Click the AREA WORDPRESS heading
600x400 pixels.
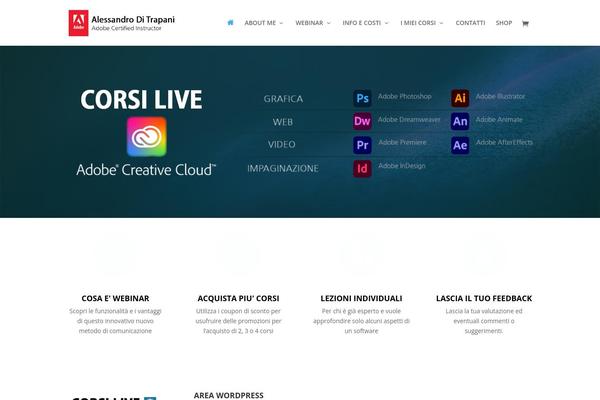228,395
